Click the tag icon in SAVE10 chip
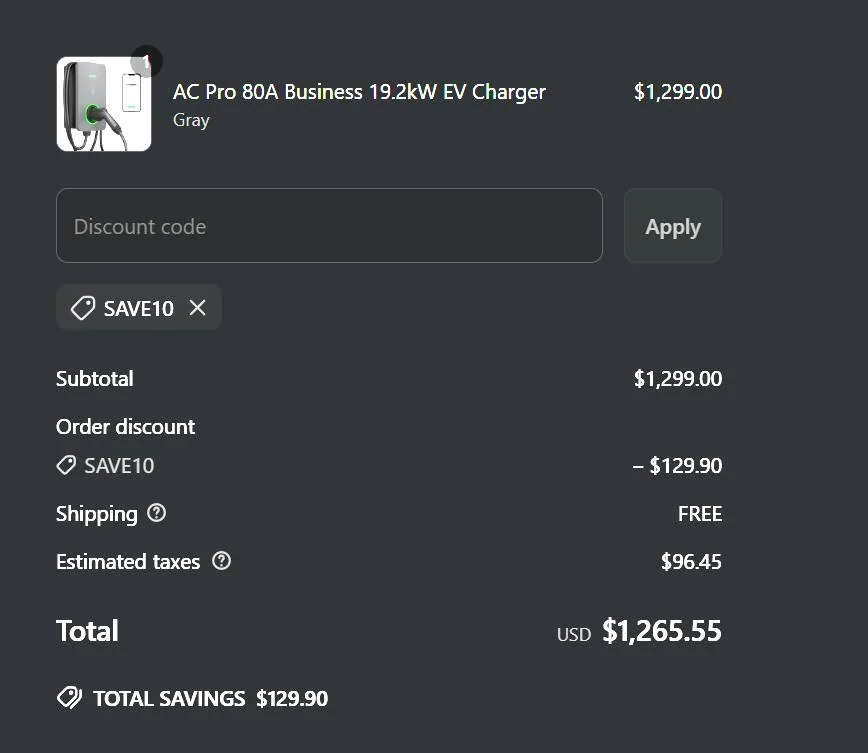Viewport: 868px width, 753px height. [x=83, y=308]
